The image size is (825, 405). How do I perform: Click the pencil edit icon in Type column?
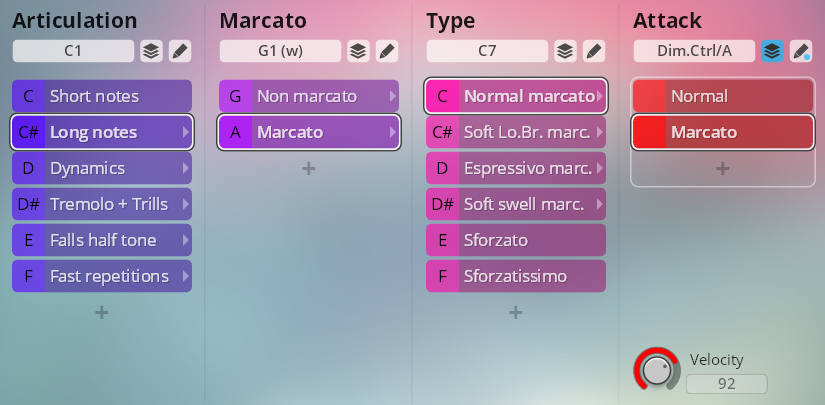(593, 51)
